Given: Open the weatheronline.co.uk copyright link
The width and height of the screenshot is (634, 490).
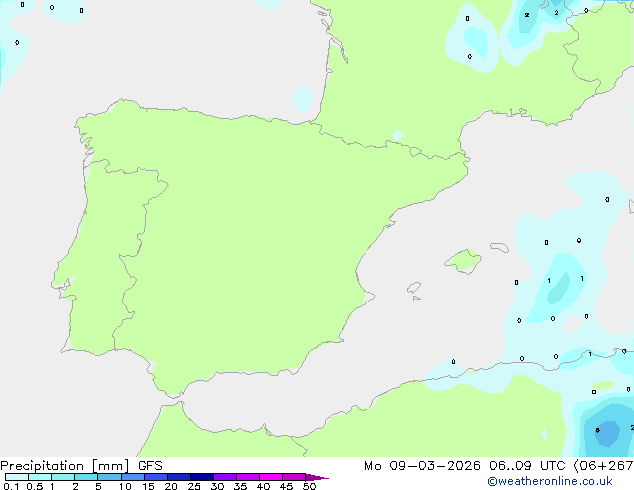Looking at the screenshot, I should tap(549, 481).
